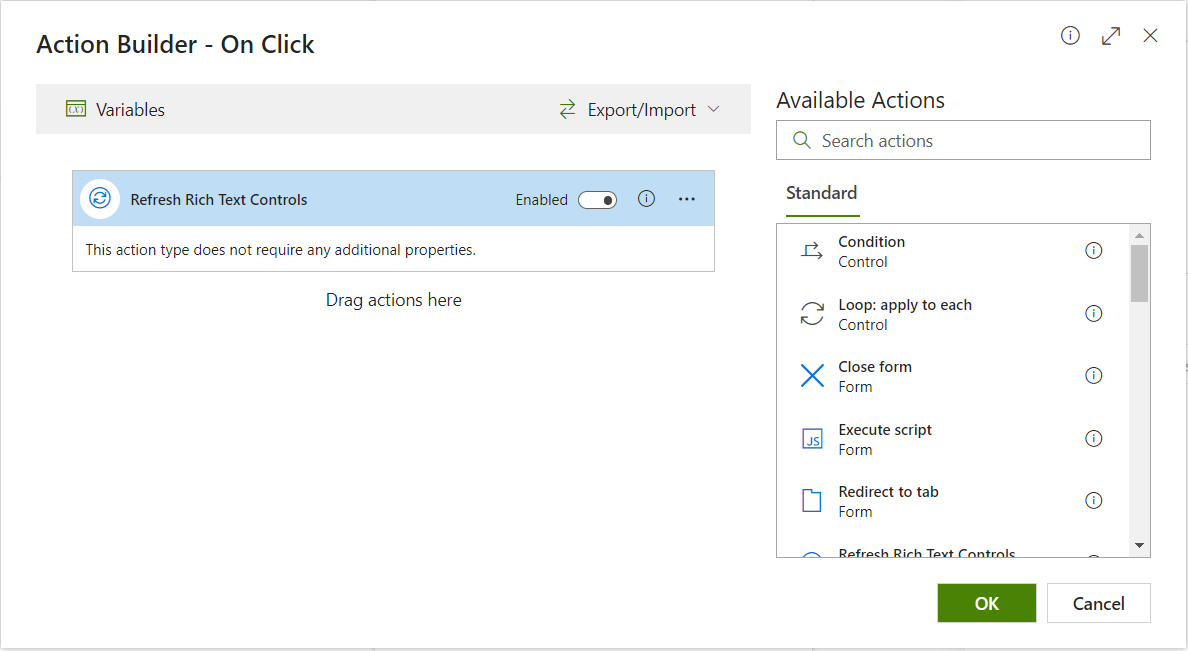Disable the Enabled toggle on Refresh Rich Text Controls

coord(597,200)
